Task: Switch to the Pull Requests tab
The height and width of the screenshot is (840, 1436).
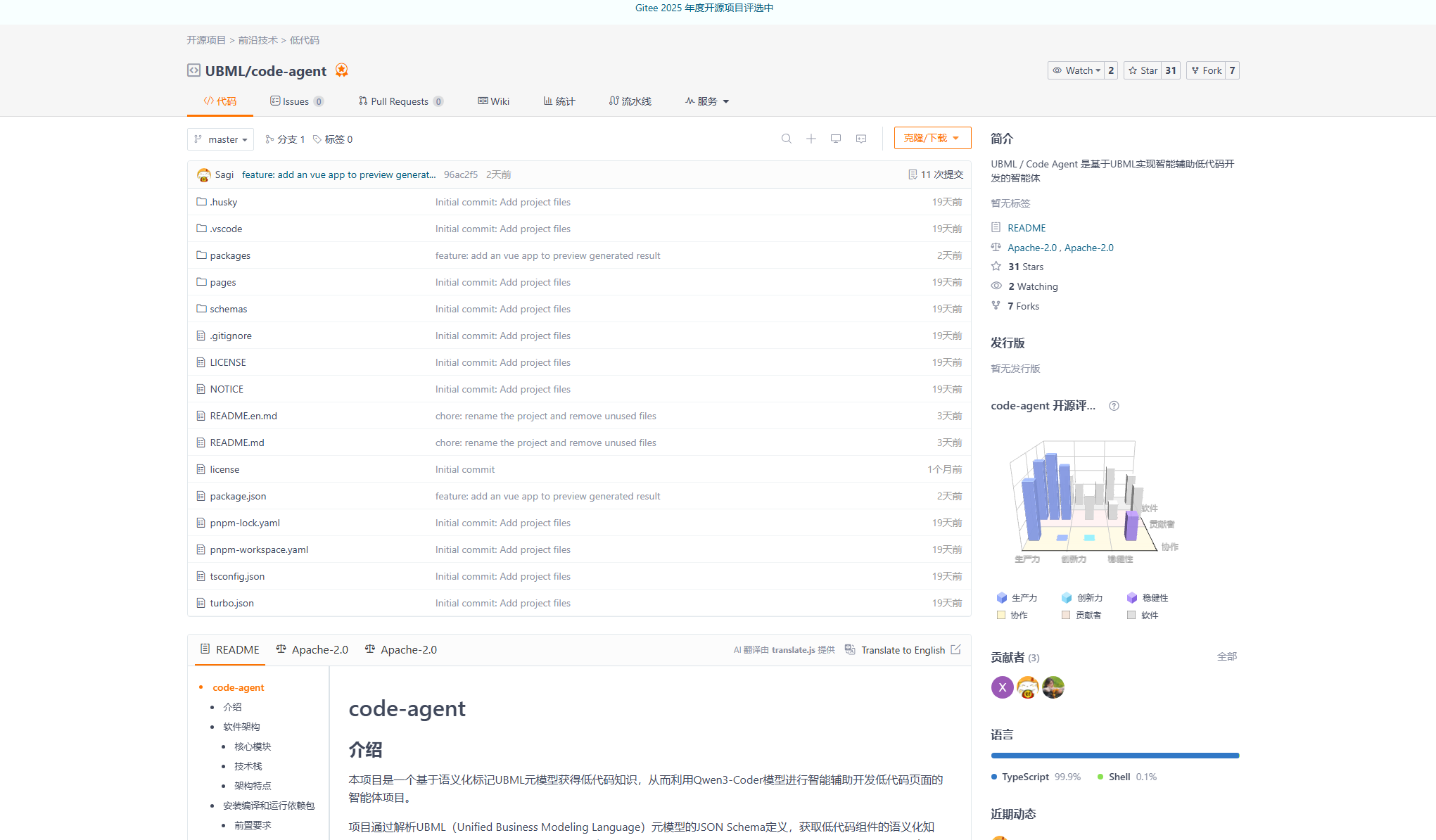Action: tap(399, 101)
